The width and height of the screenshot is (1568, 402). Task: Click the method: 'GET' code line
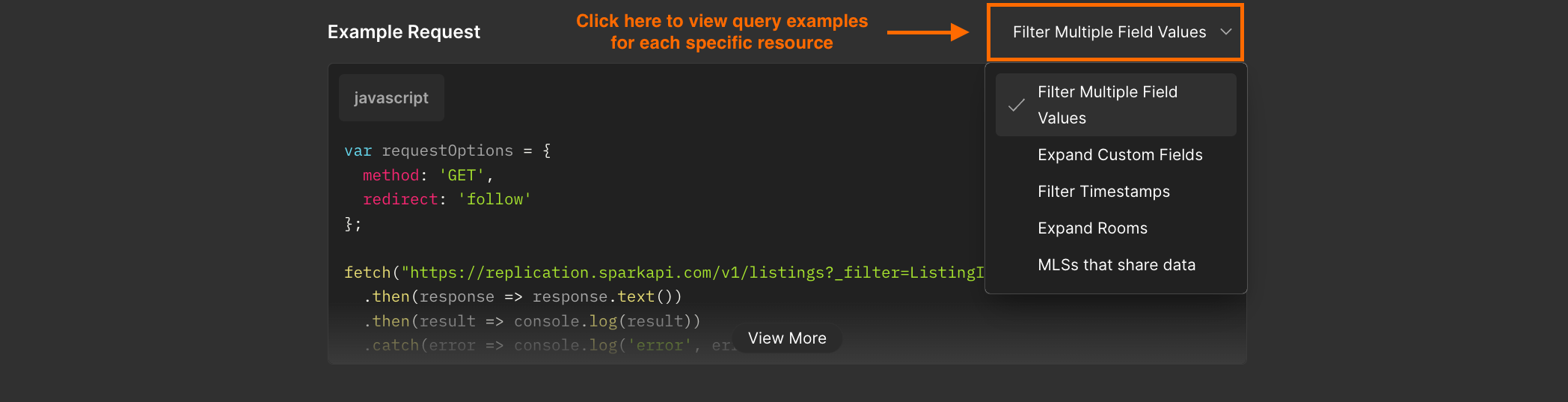click(428, 175)
